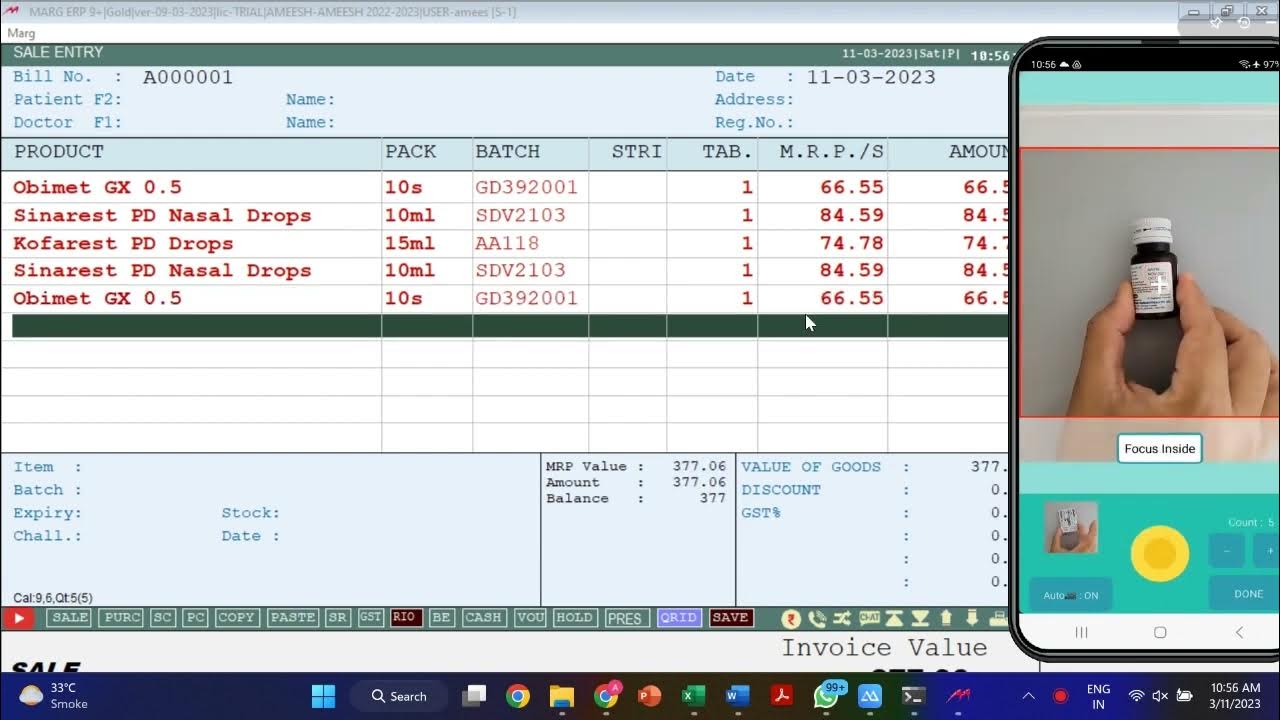Select the Kofarest PD Drops row
This screenshot has width=1280, height=720.
[504, 243]
